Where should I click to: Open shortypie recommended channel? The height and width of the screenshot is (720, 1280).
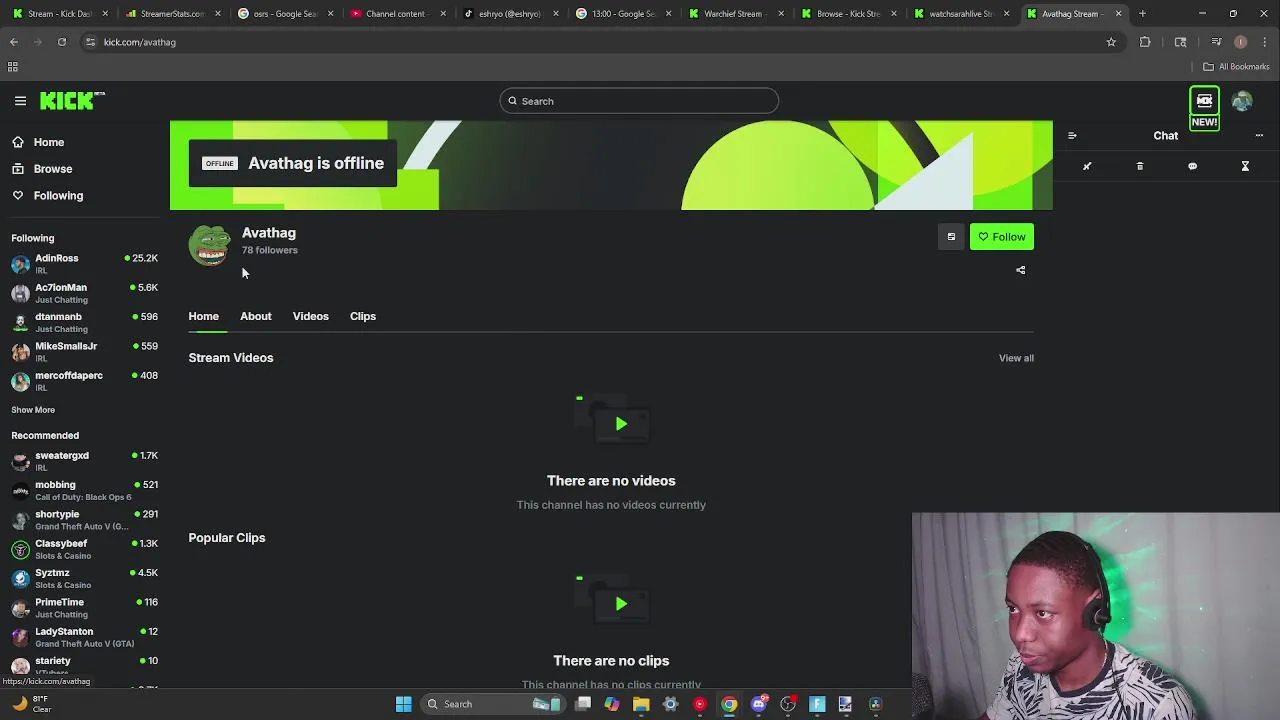[x=85, y=519]
